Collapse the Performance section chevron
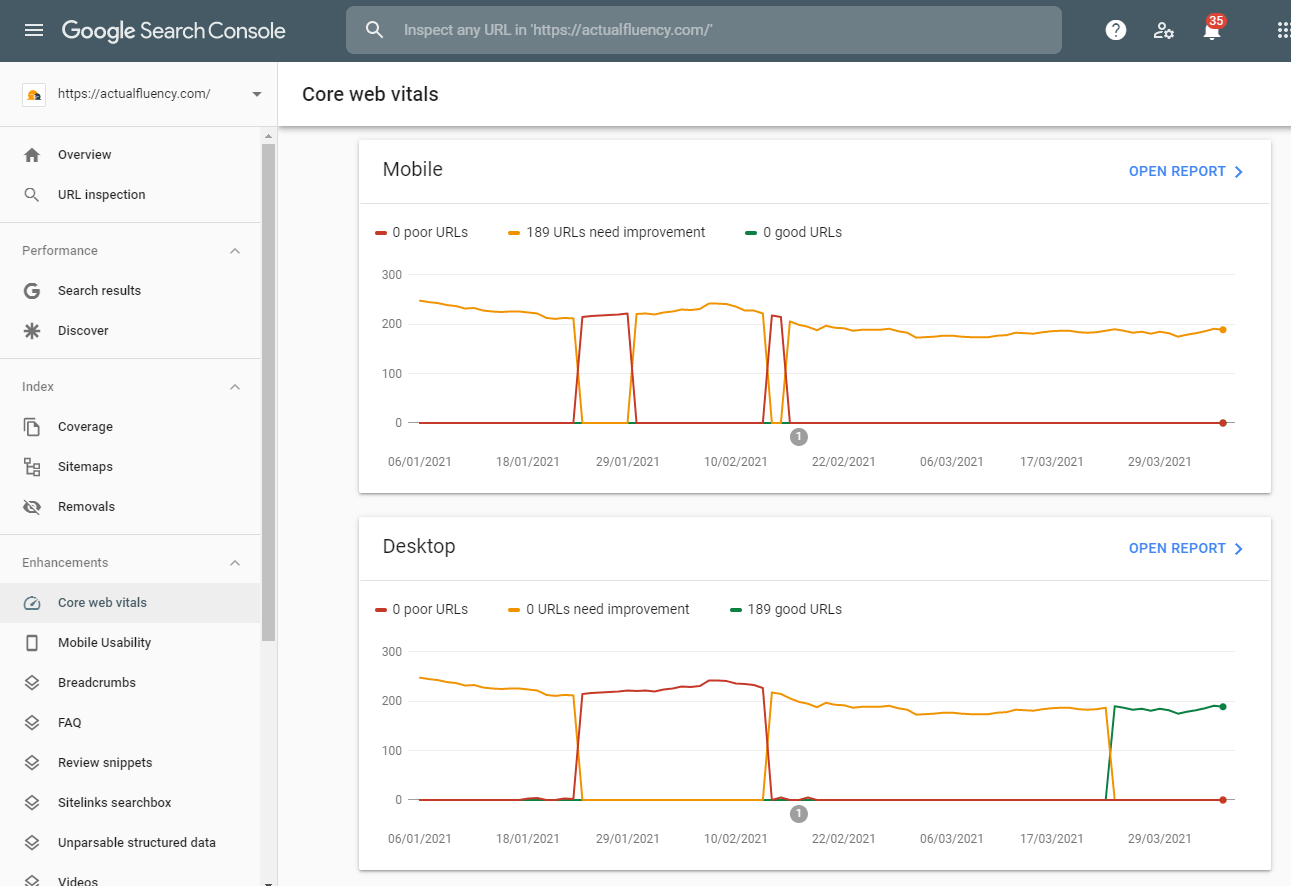 (235, 251)
